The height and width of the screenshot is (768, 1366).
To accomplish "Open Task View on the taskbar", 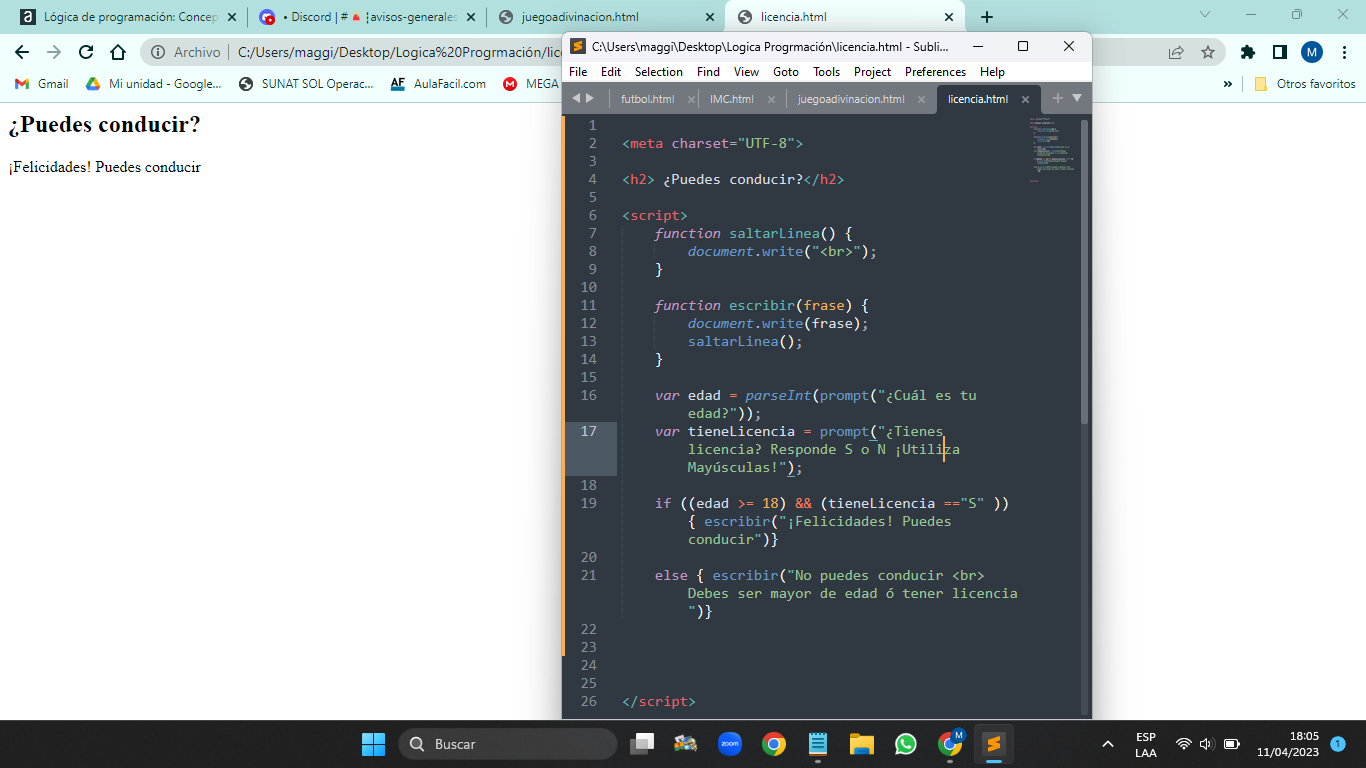I will [642, 744].
